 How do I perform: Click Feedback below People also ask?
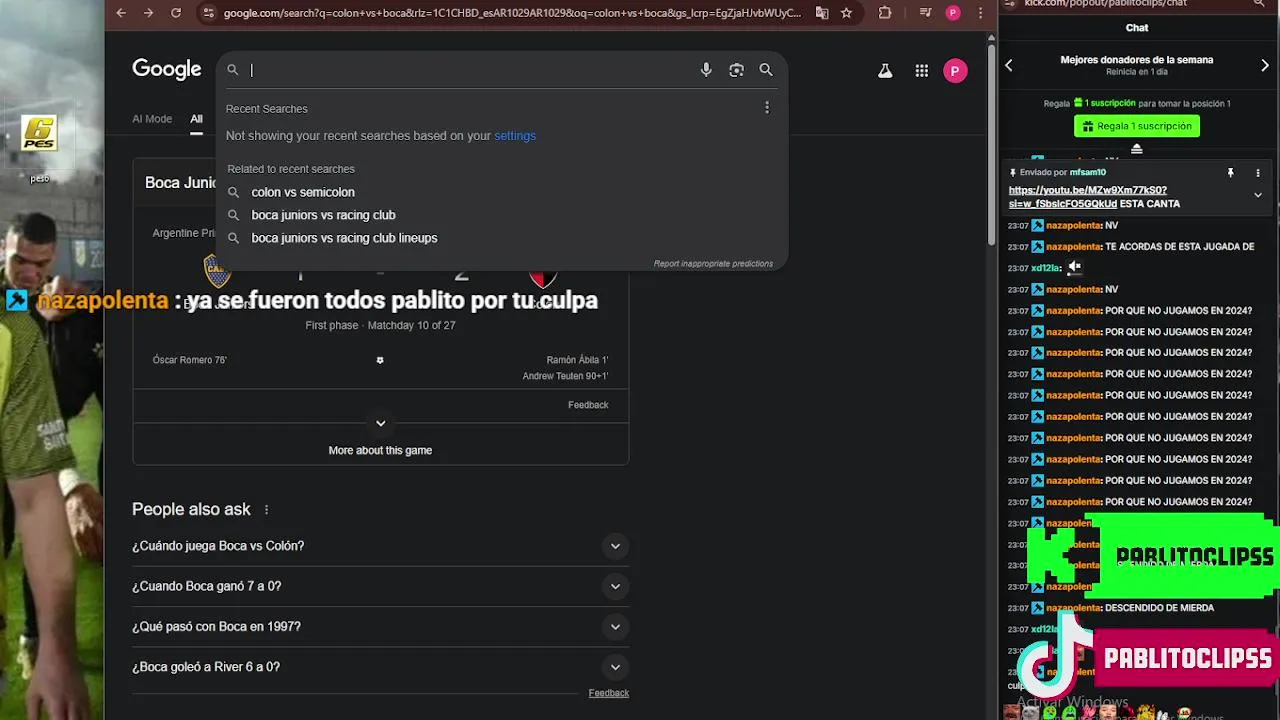[609, 693]
